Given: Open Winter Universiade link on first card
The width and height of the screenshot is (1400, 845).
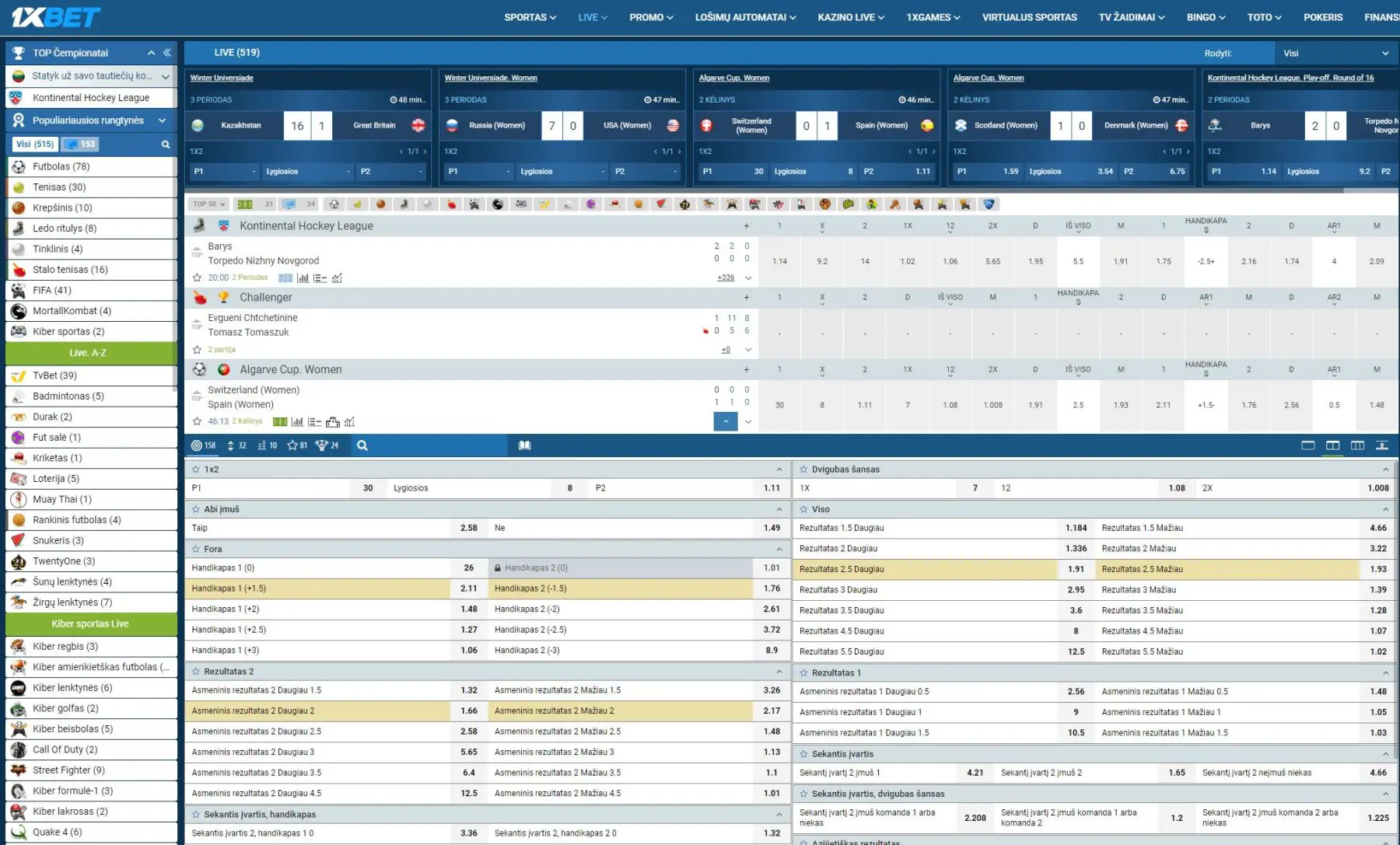Looking at the screenshot, I should pyautogui.click(x=222, y=78).
